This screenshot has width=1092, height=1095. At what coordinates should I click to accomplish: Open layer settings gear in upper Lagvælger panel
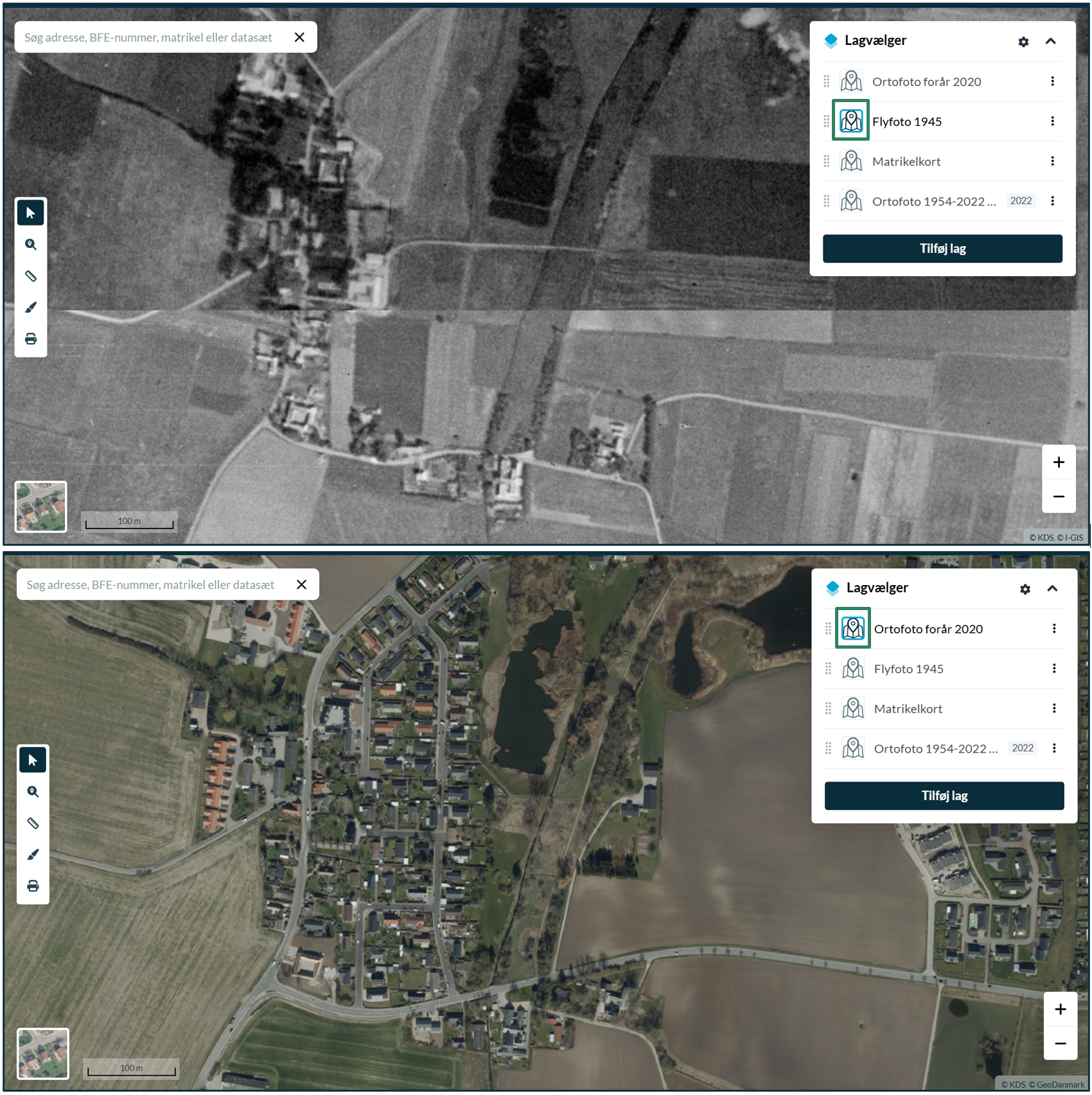pyautogui.click(x=1023, y=42)
